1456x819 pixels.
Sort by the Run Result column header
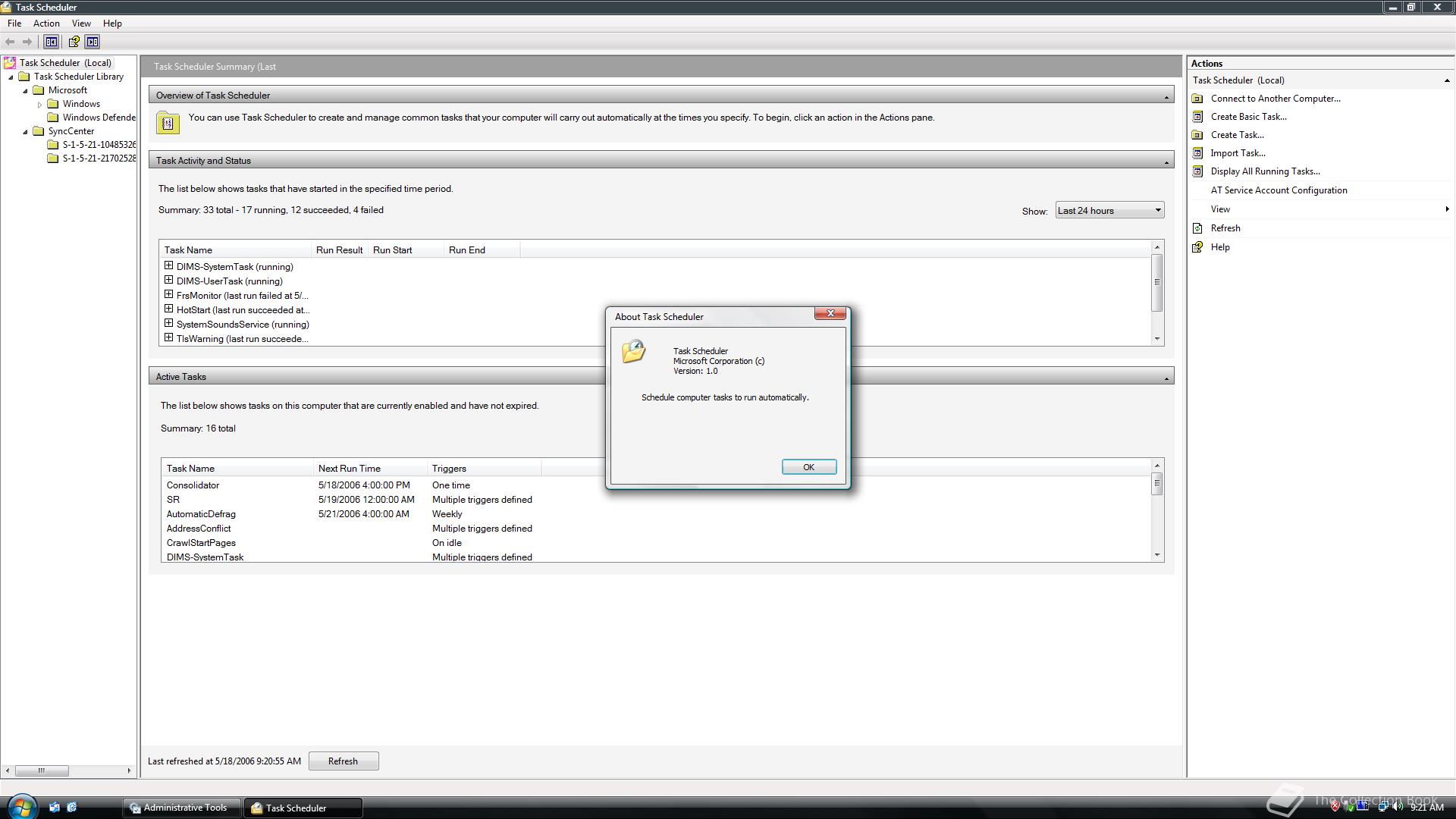click(339, 250)
